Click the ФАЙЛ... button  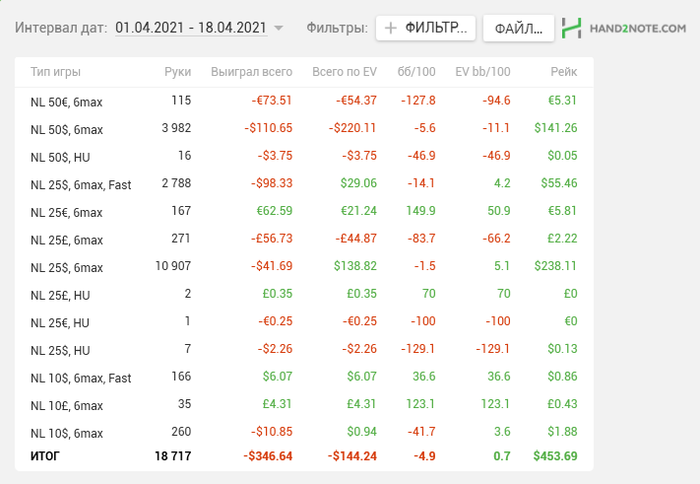518,28
